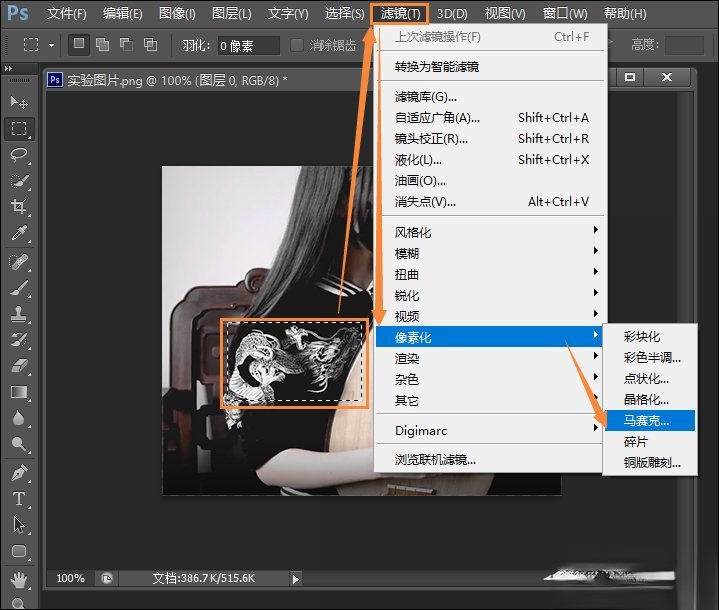The height and width of the screenshot is (610, 719).
Task: Select the Path Selection tool
Action: pos(19,525)
